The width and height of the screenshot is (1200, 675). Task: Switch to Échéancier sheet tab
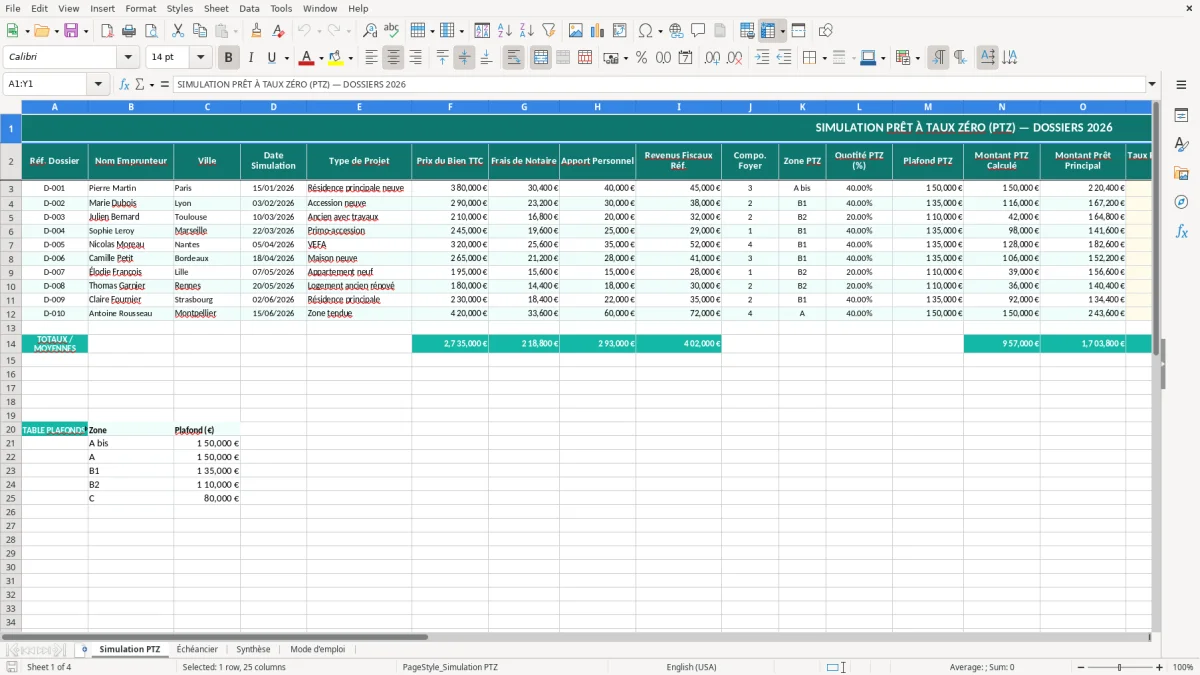tap(197, 649)
